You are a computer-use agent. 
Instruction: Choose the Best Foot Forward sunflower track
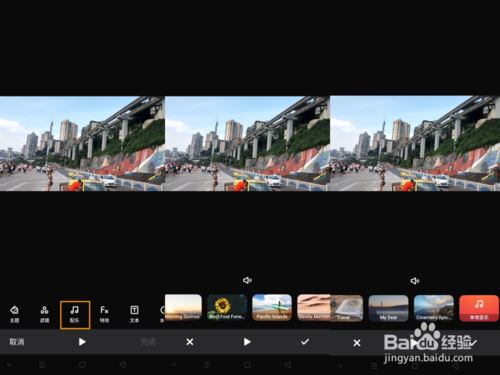[x=227, y=307]
